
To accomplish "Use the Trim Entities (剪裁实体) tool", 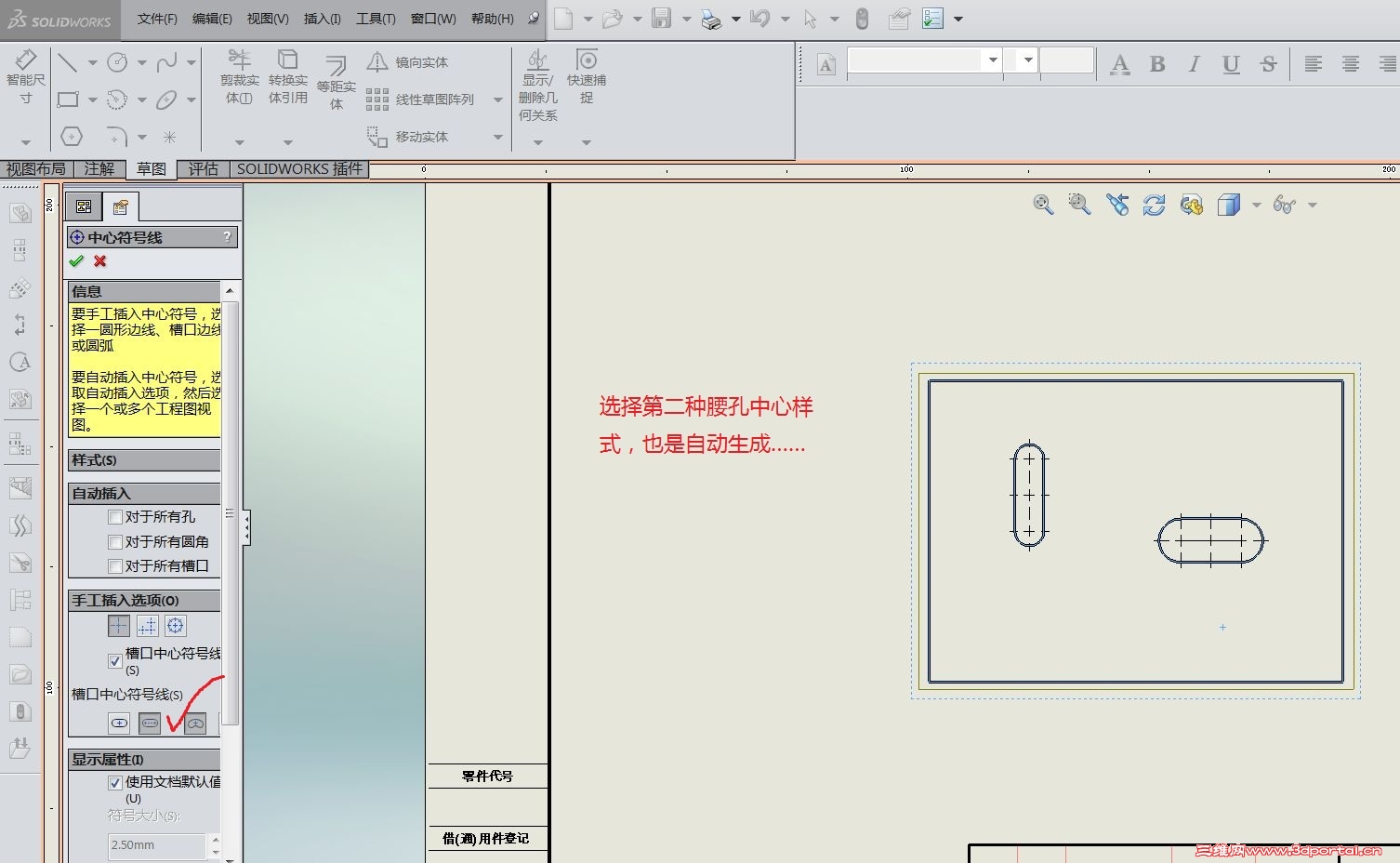I will point(240,76).
